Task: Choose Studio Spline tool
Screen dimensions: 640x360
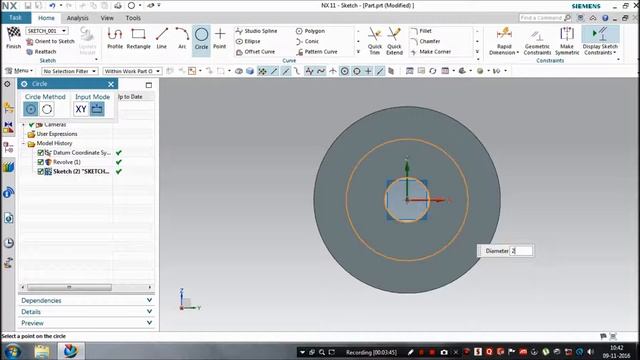Action: (x=256, y=31)
